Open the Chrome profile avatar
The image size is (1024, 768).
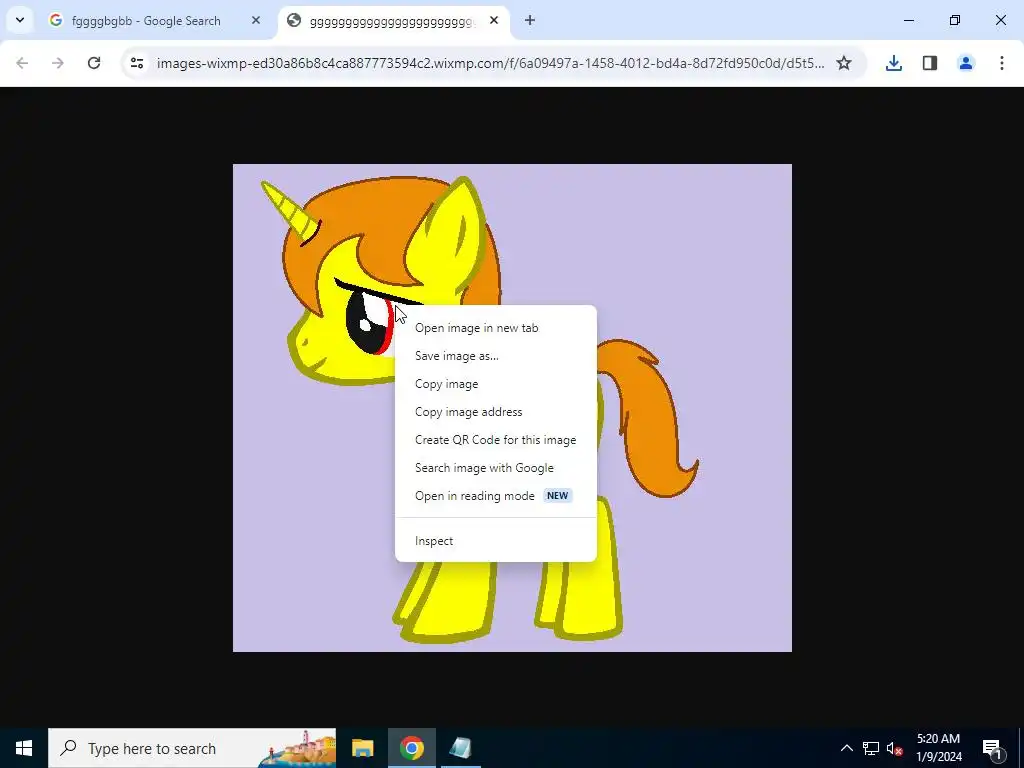click(966, 63)
